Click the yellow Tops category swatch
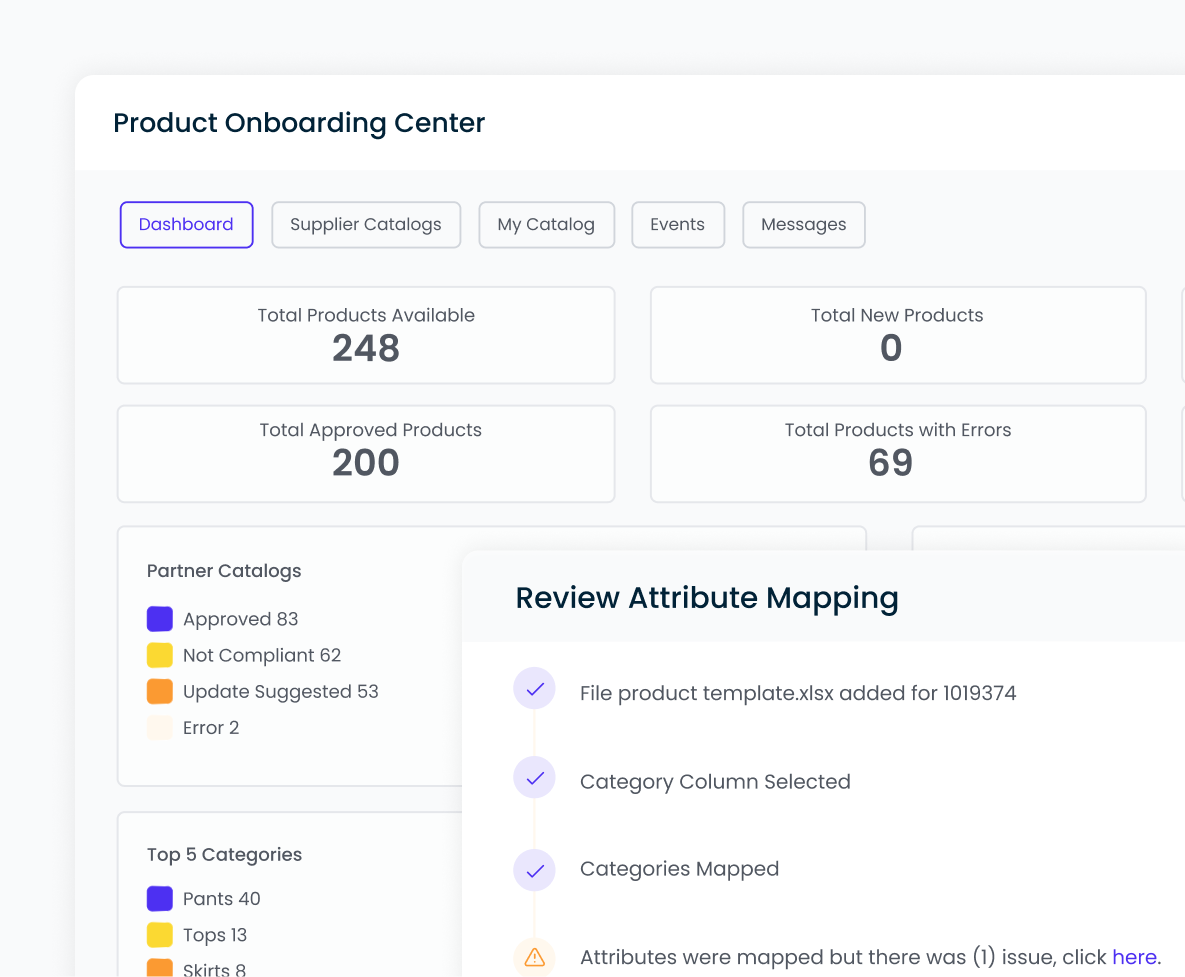 (160, 935)
